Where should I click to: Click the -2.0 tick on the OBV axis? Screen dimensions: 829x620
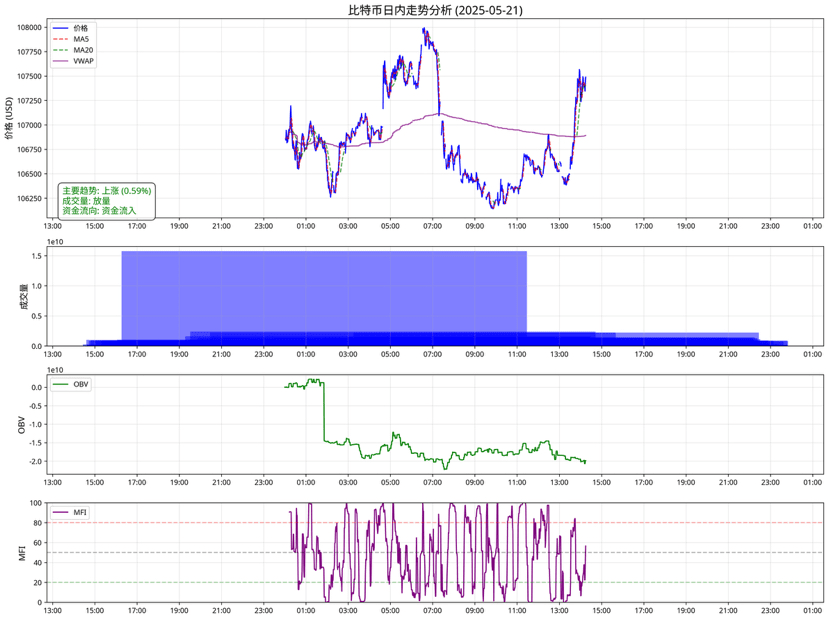pyautogui.click(x=36, y=461)
